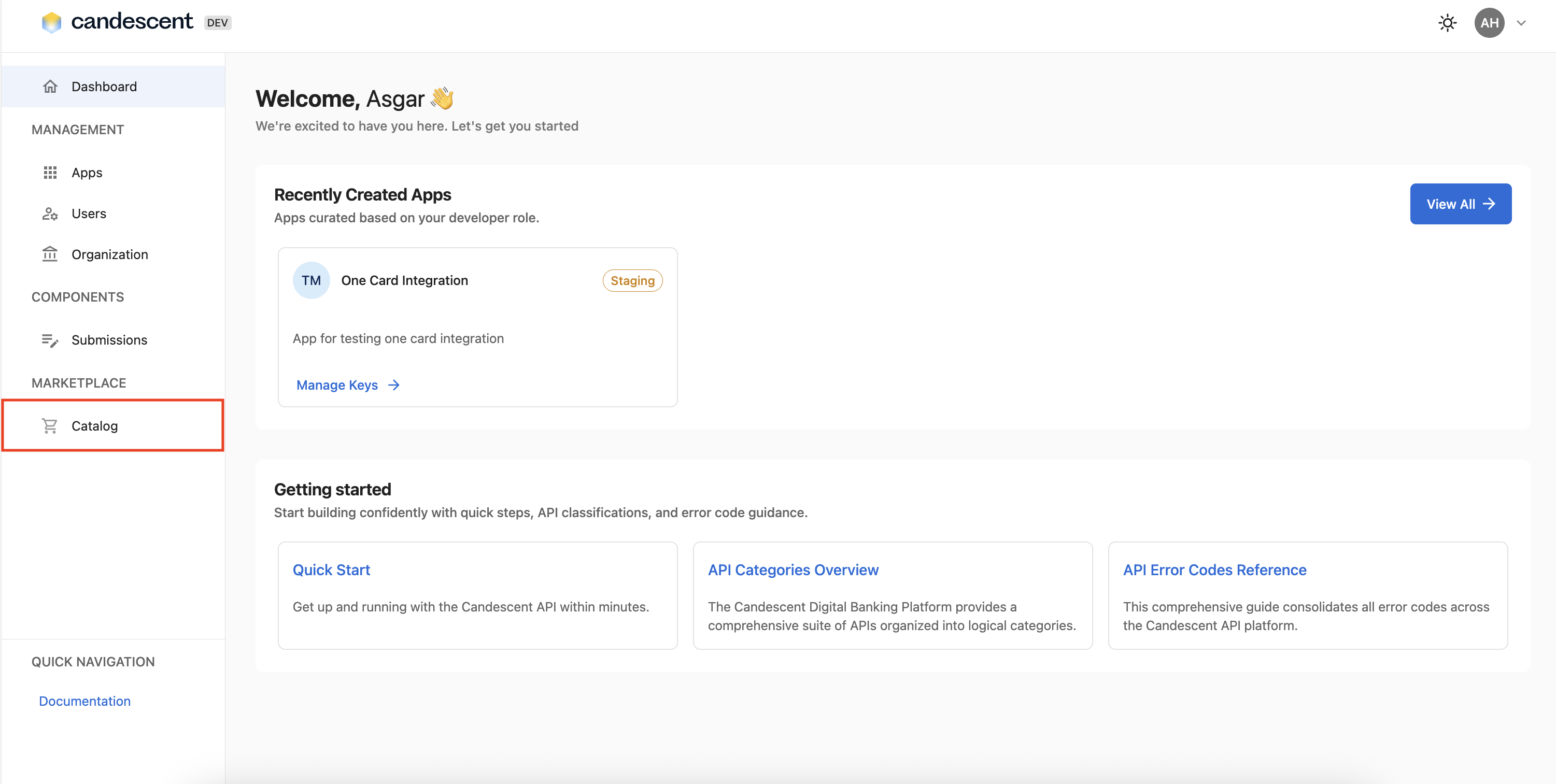Select the Apps grid icon

tap(51, 173)
